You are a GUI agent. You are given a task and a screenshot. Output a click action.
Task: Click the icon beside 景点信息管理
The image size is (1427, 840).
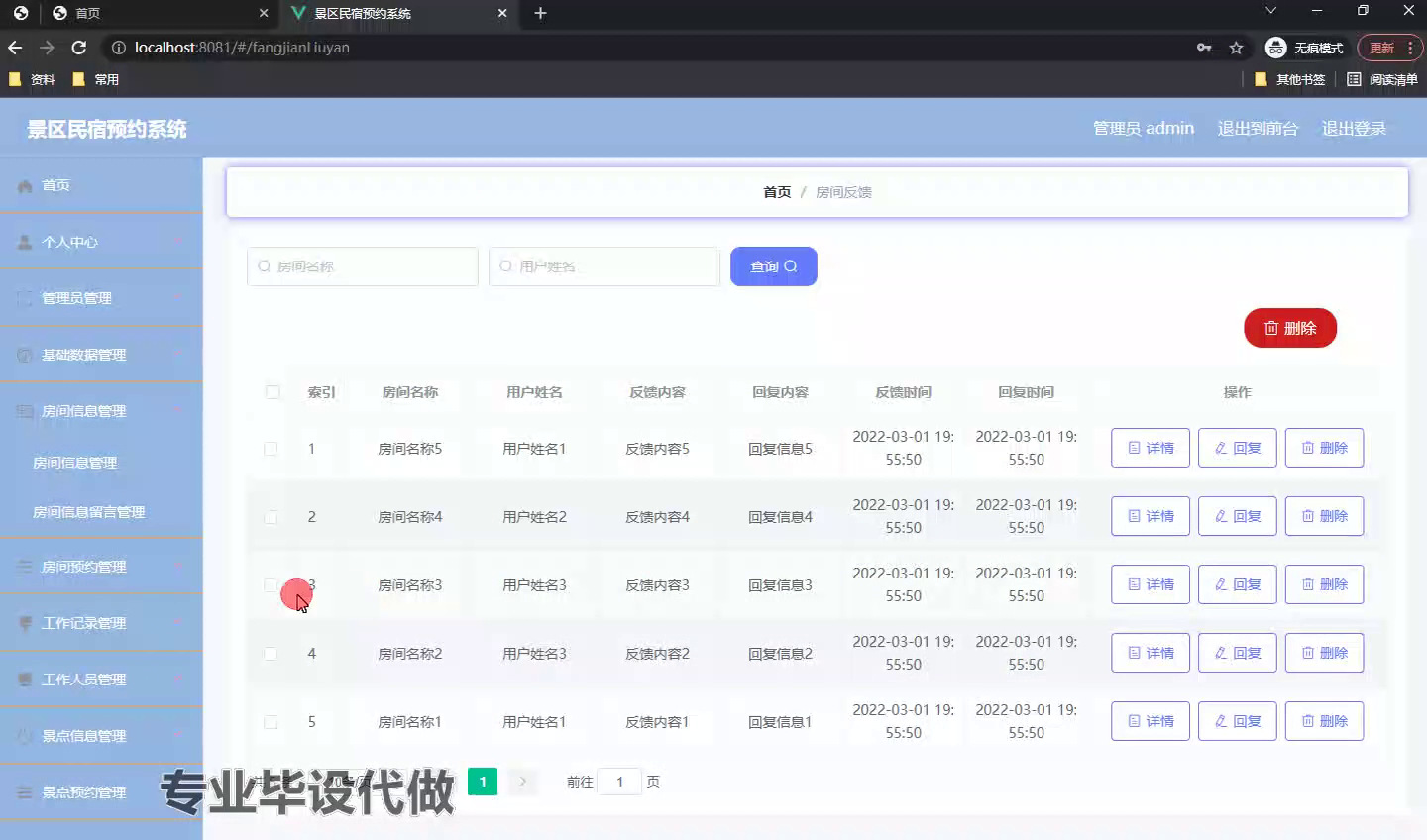pos(25,737)
